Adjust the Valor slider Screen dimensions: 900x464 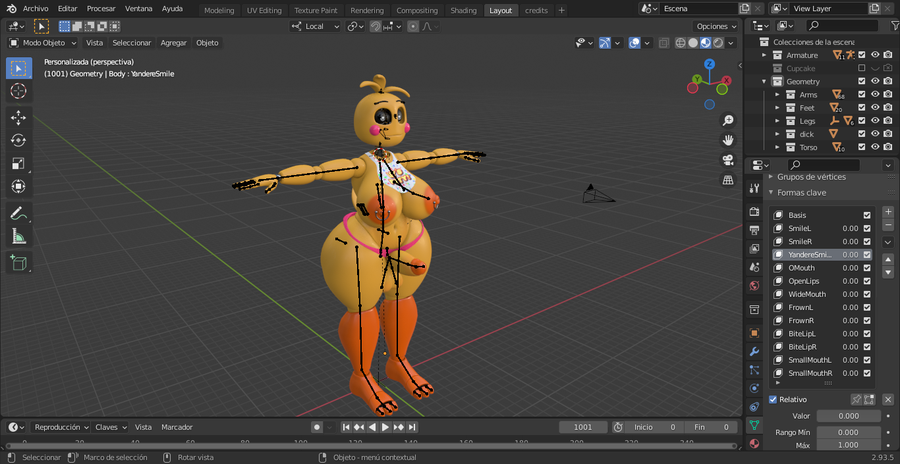coord(848,416)
